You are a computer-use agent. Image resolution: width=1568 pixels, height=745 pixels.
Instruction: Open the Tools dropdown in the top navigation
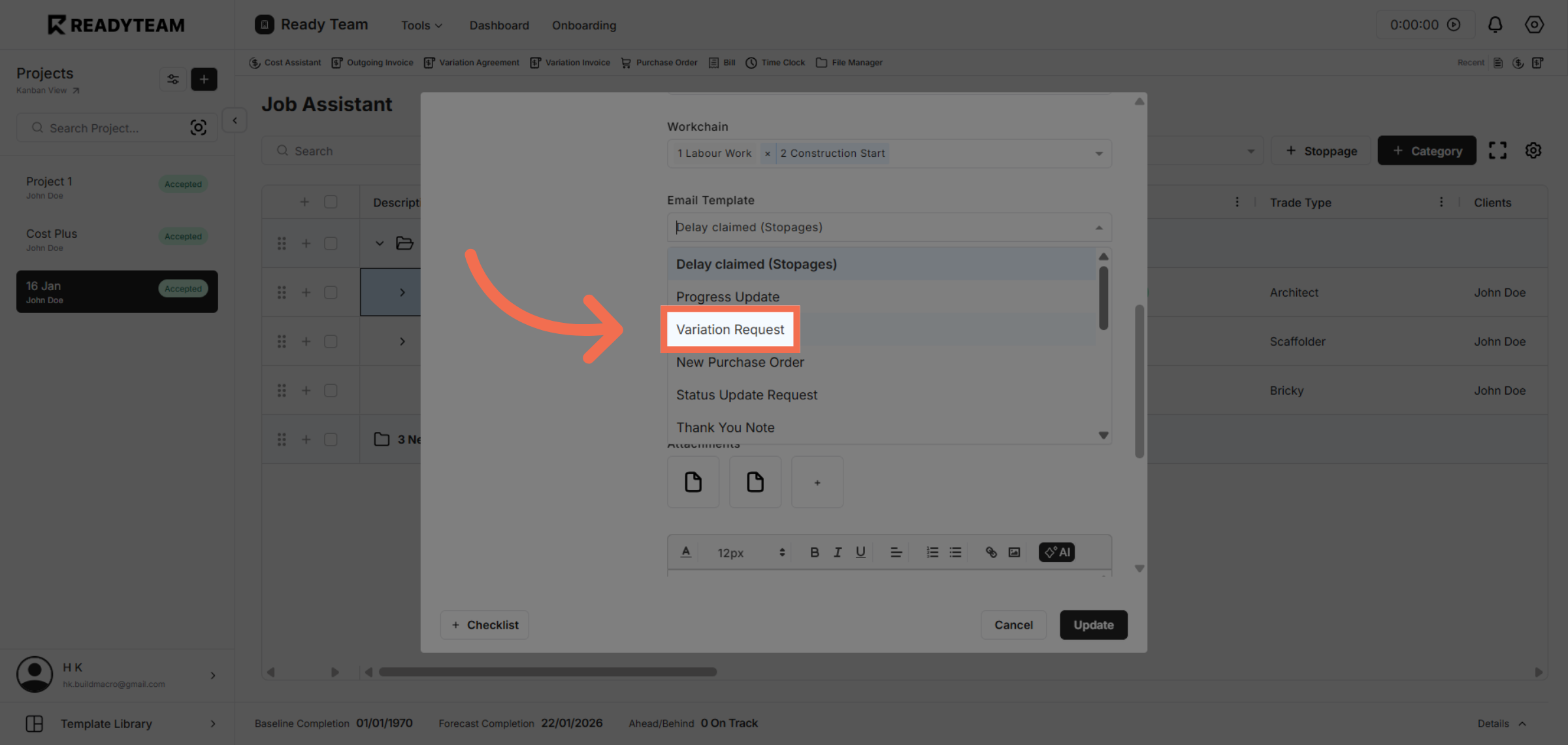pos(421,25)
